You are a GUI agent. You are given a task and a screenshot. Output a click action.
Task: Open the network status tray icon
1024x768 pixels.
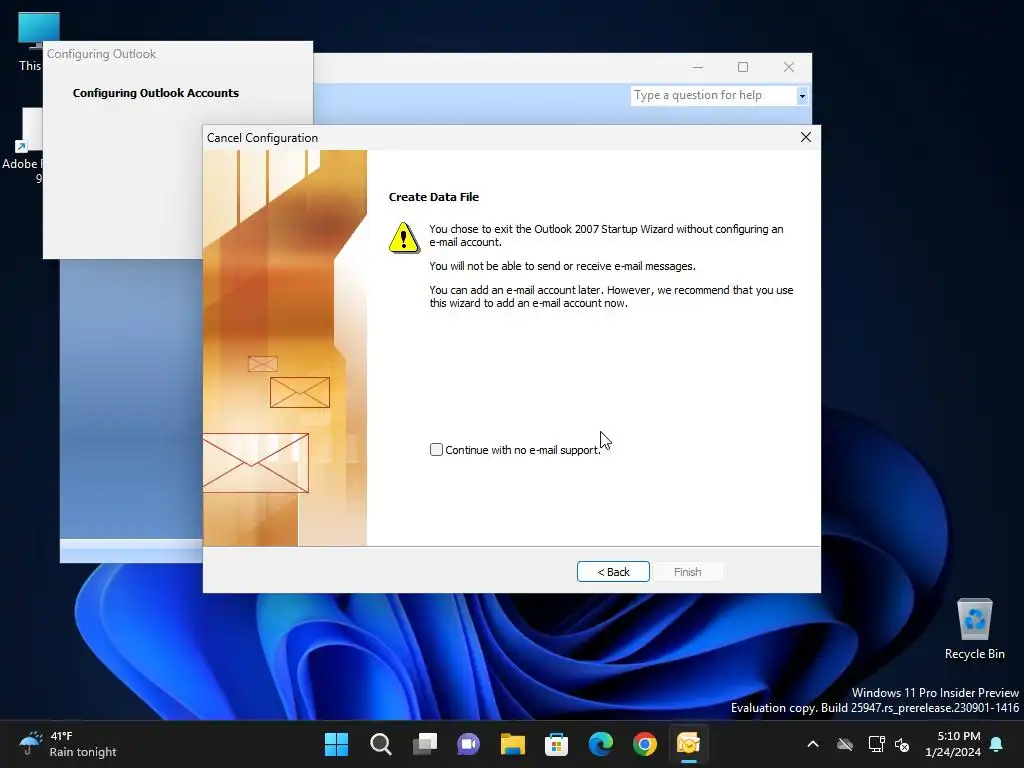876,744
